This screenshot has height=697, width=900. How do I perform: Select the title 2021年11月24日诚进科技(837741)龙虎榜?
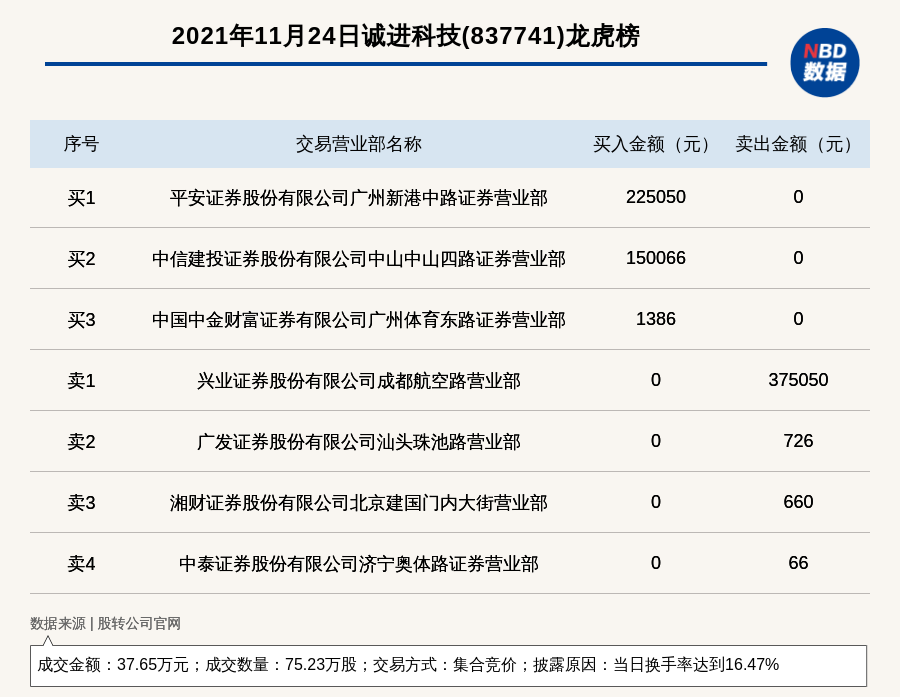(405, 36)
